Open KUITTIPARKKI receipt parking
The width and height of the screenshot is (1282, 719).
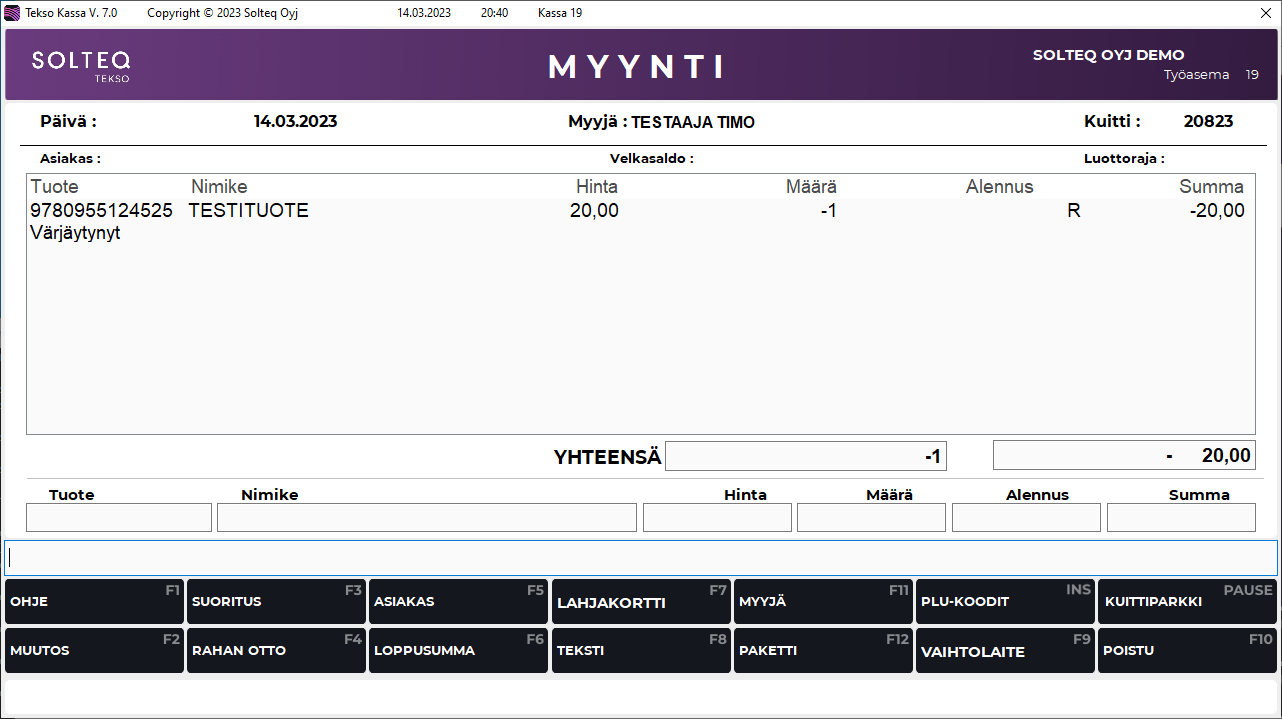[1188, 602]
